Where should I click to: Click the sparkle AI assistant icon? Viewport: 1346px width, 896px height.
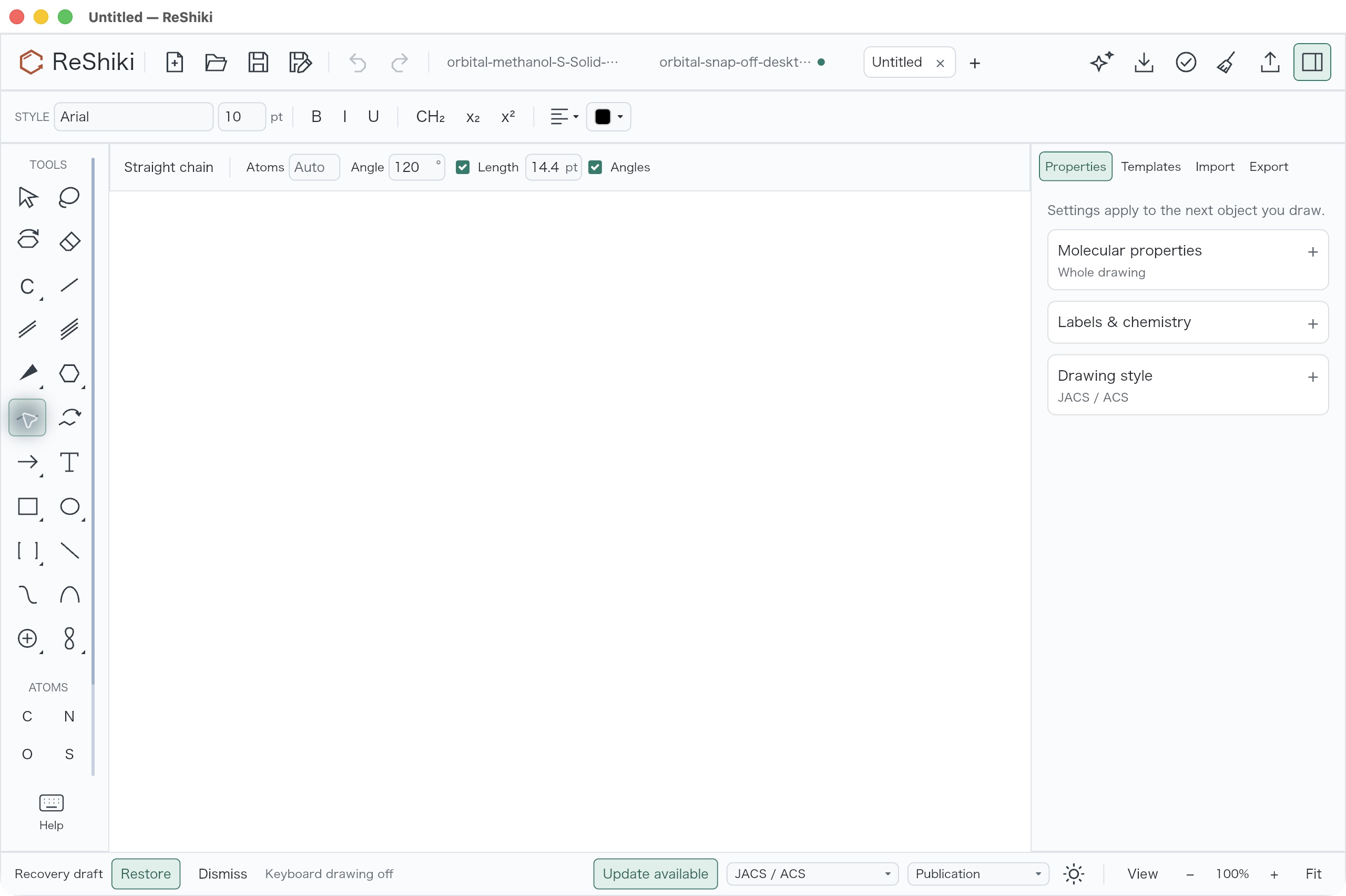pos(1102,62)
